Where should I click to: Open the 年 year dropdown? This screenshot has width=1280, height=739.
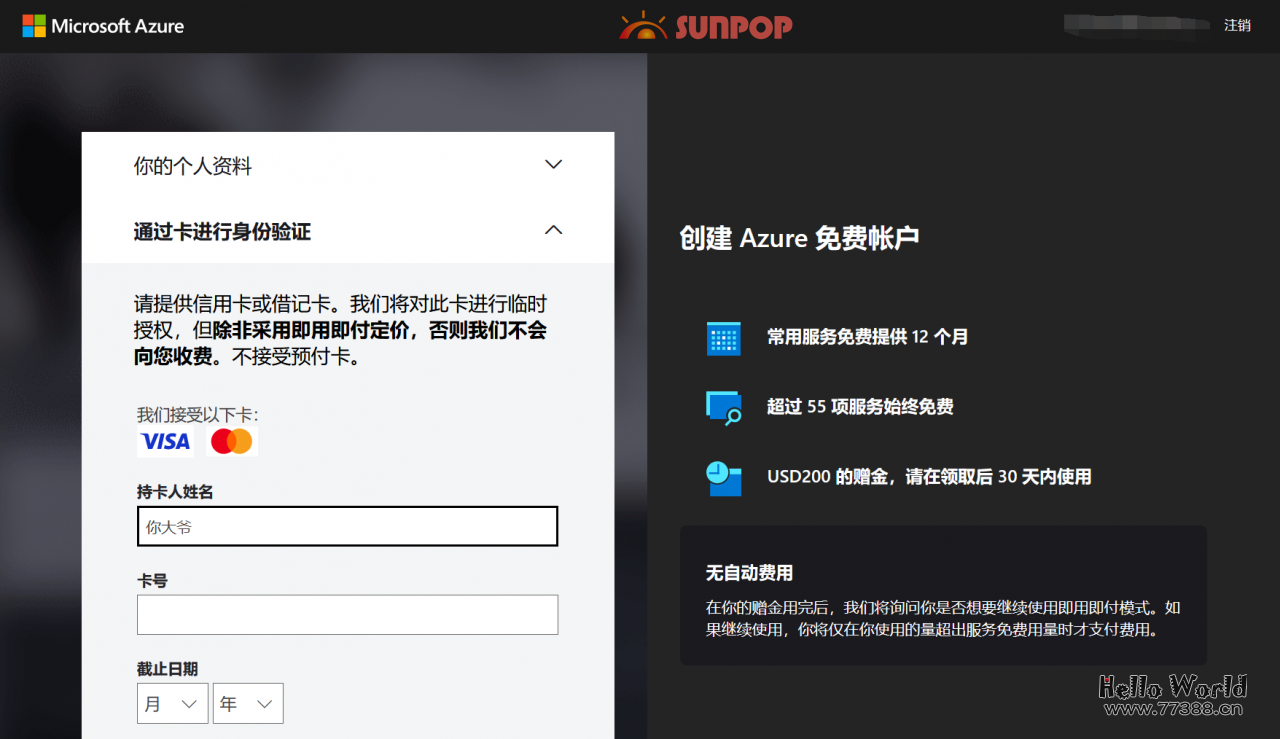247,703
